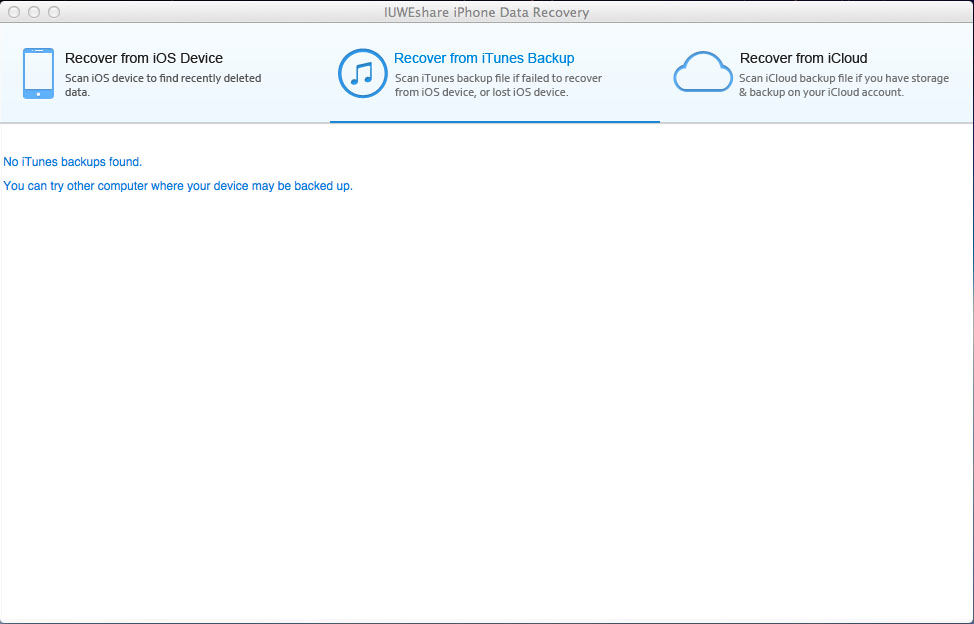This screenshot has width=974, height=624.
Task: Minimize the window using the middle title bar button
Action: tap(34, 12)
